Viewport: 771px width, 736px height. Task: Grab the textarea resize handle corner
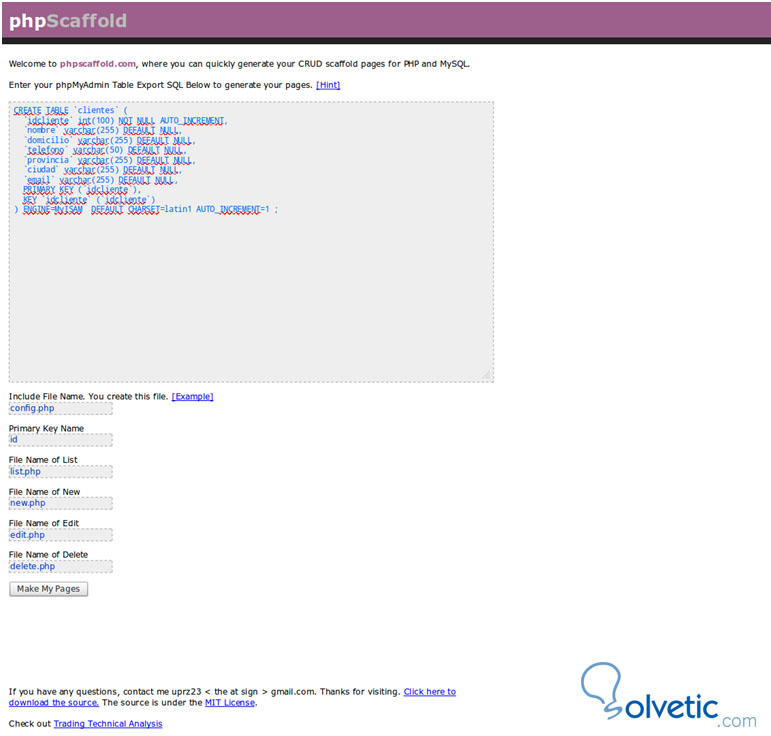click(x=487, y=375)
